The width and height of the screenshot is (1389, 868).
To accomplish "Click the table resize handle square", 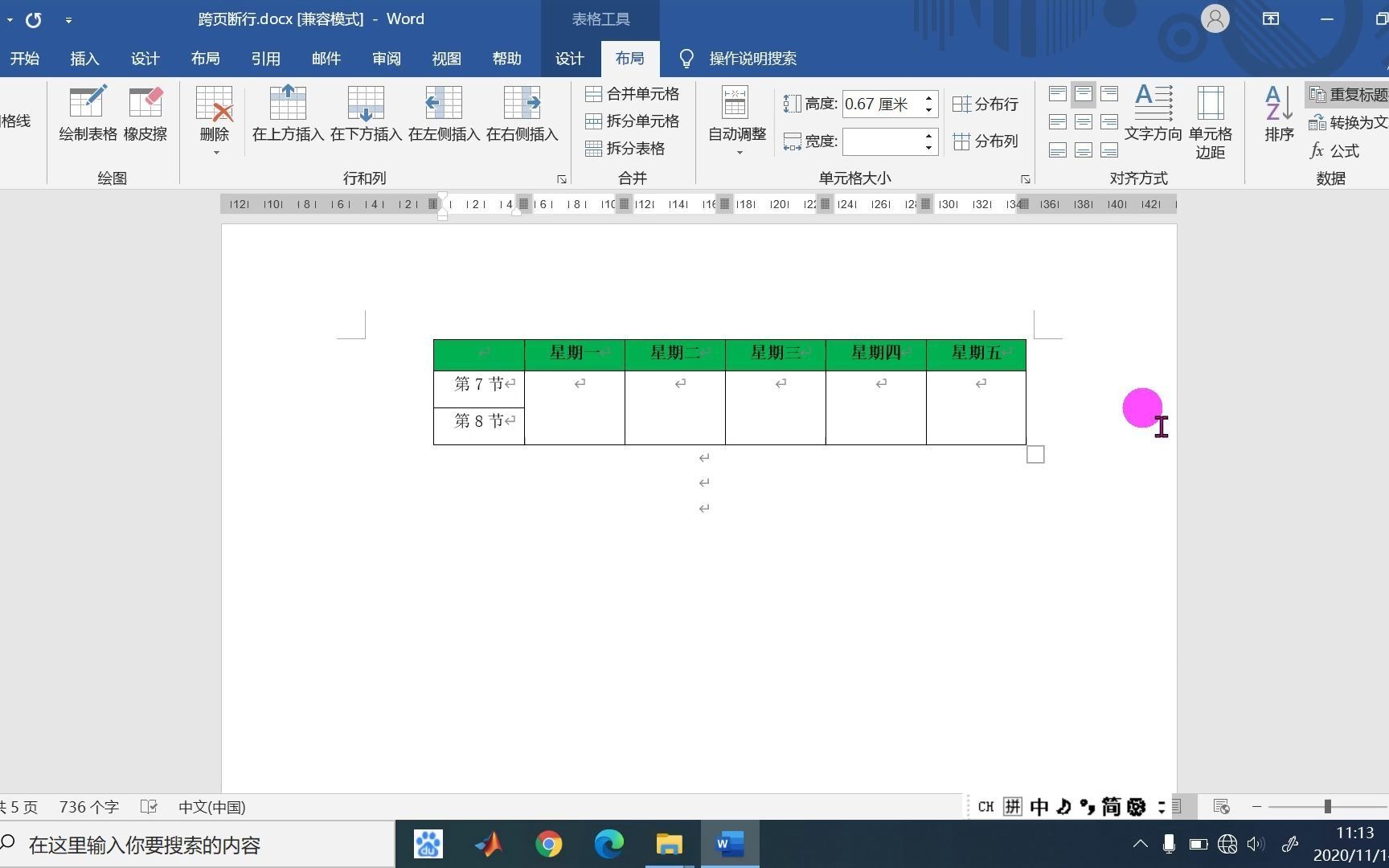I will (x=1035, y=455).
